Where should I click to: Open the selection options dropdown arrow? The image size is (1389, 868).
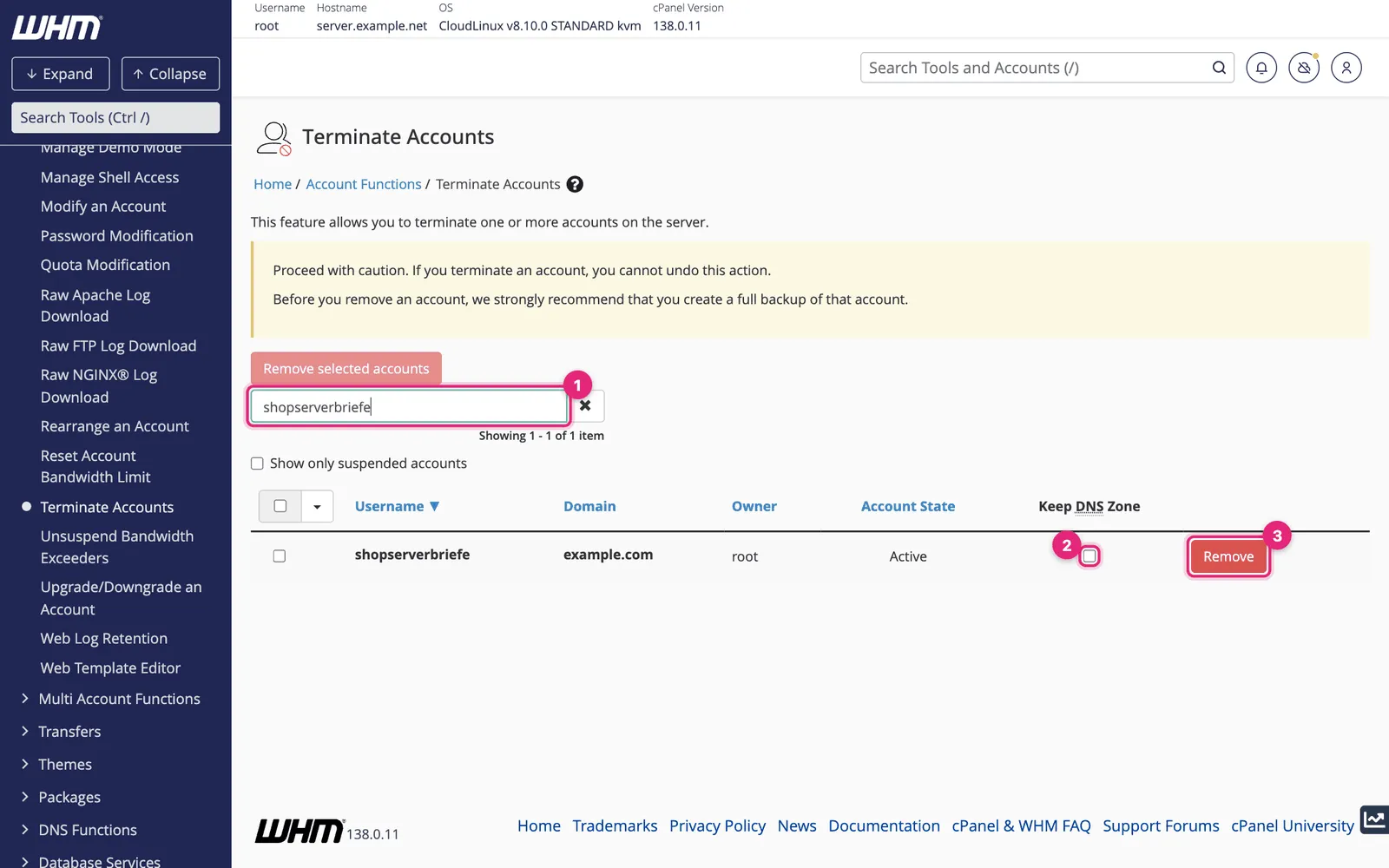click(317, 506)
